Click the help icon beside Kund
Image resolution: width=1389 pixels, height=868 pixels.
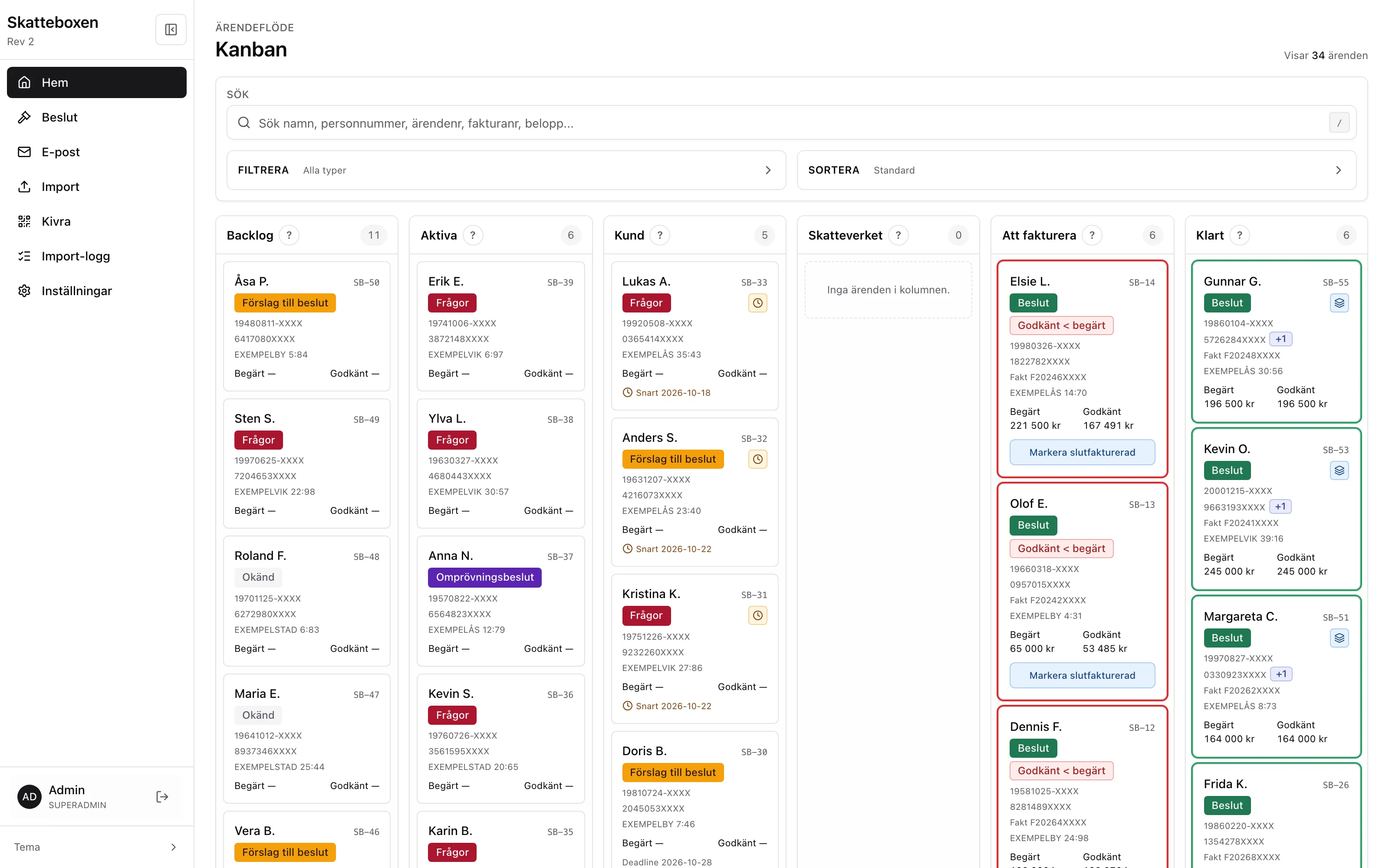tap(660, 235)
